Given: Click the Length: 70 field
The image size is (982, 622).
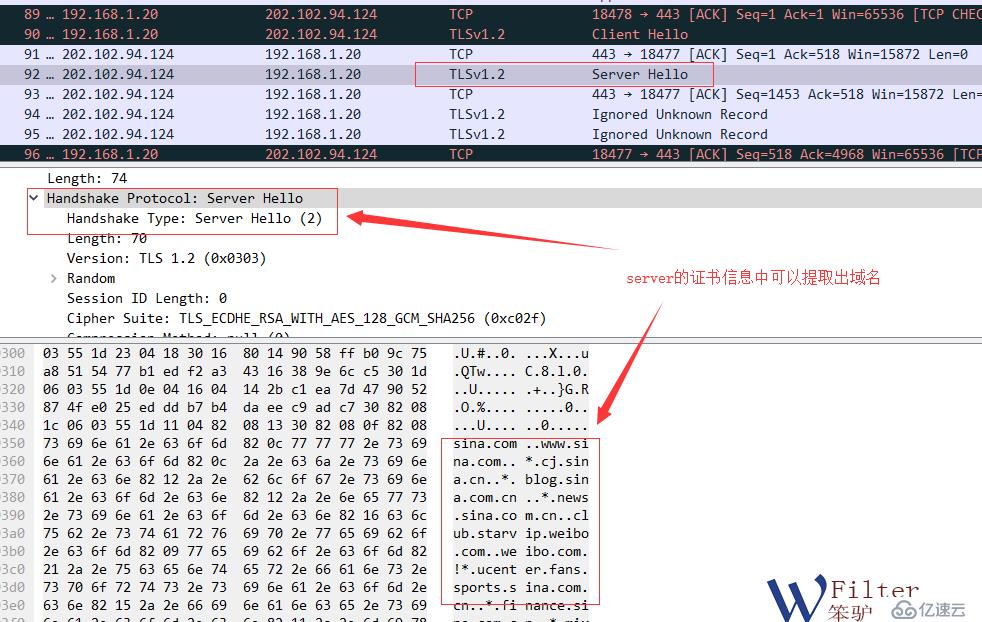Looking at the screenshot, I should 106,239.
